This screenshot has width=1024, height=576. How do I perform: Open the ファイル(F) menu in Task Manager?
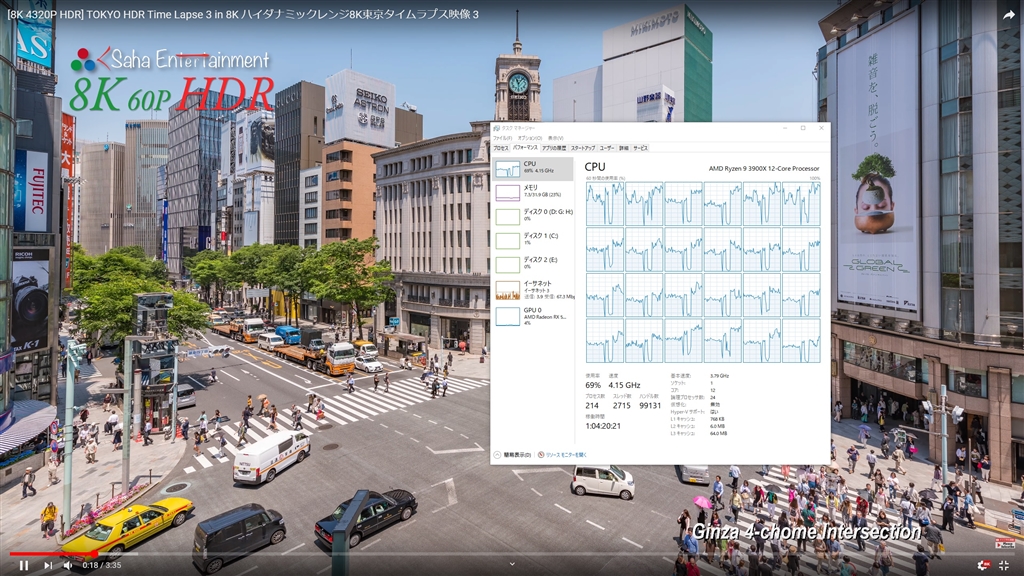(x=502, y=138)
